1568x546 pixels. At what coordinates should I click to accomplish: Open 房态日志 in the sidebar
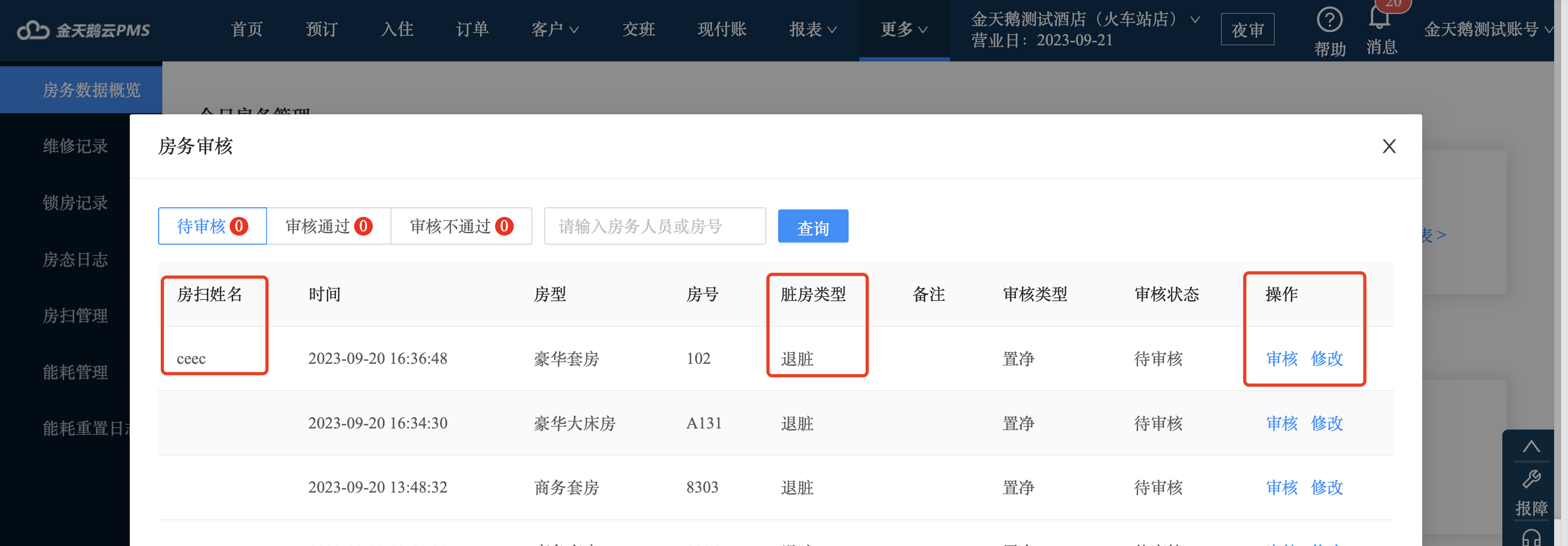pyautogui.click(x=75, y=259)
